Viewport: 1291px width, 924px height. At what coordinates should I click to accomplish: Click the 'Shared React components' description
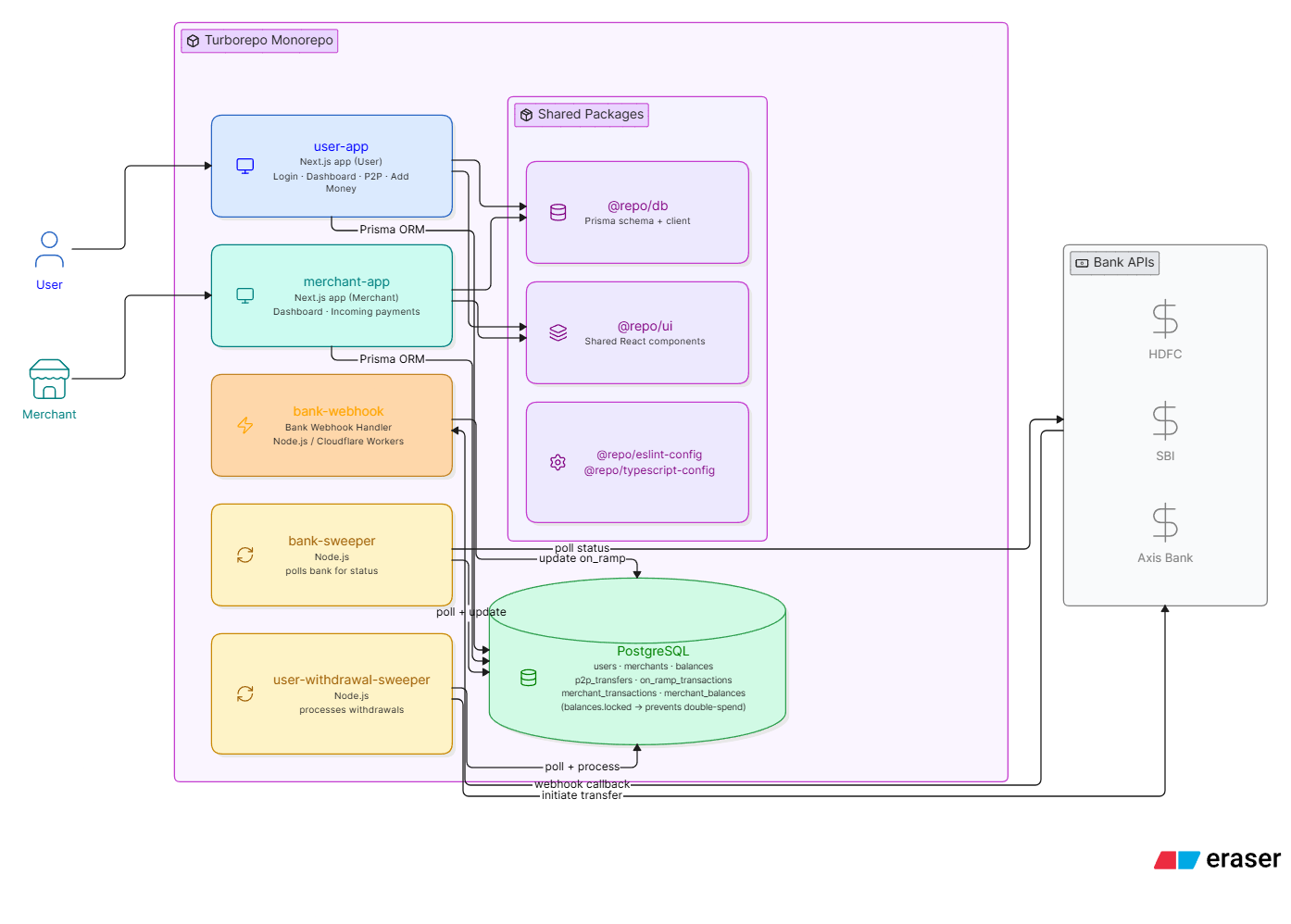pos(645,342)
